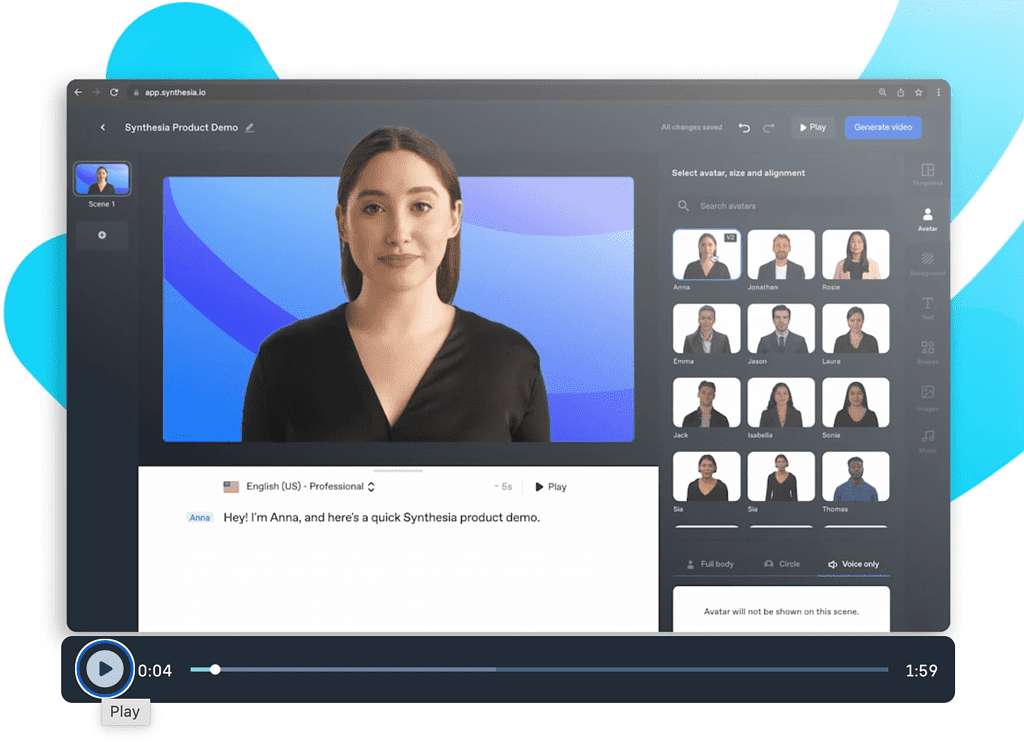Screen dimensions: 1024x746
Task: Open the Shapes panel icon
Action: point(927,350)
